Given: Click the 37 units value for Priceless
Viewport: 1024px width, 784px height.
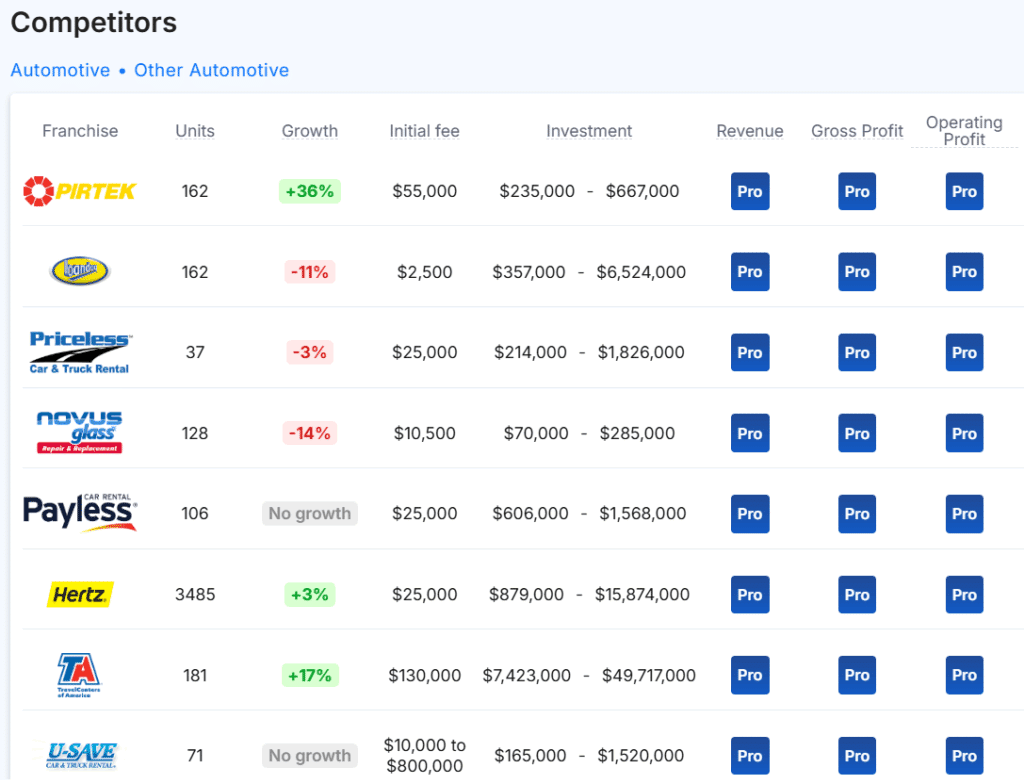Looking at the screenshot, I should coord(195,352).
